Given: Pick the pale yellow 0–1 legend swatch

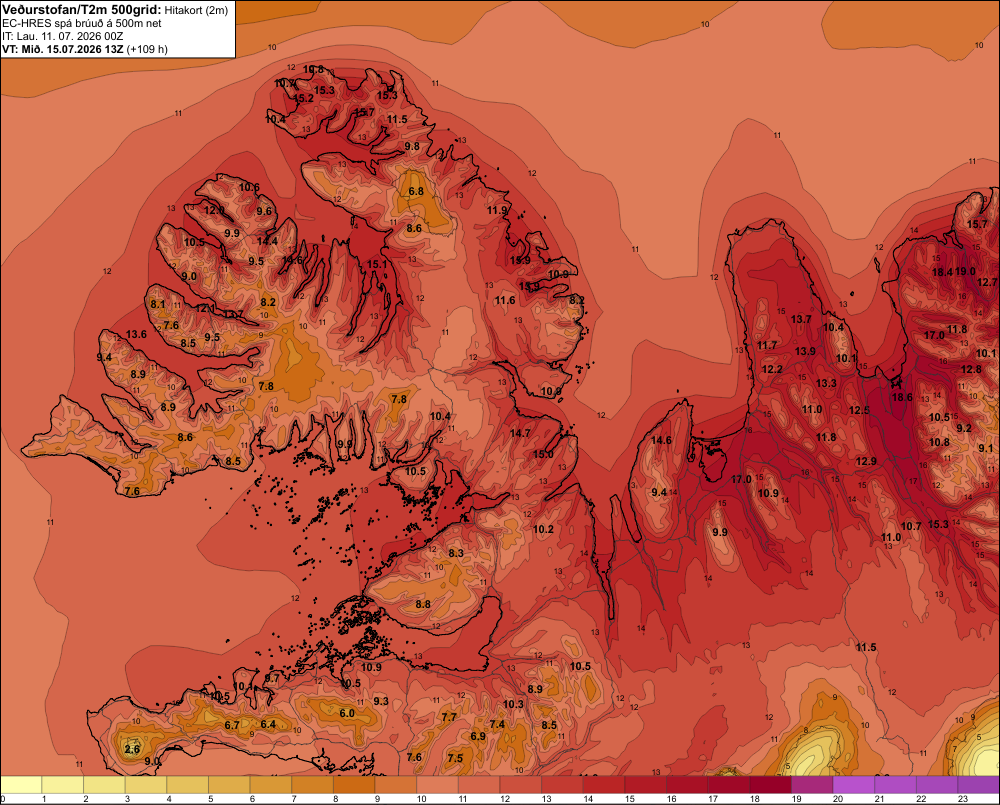Looking at the screenshot, I should 21,785.
